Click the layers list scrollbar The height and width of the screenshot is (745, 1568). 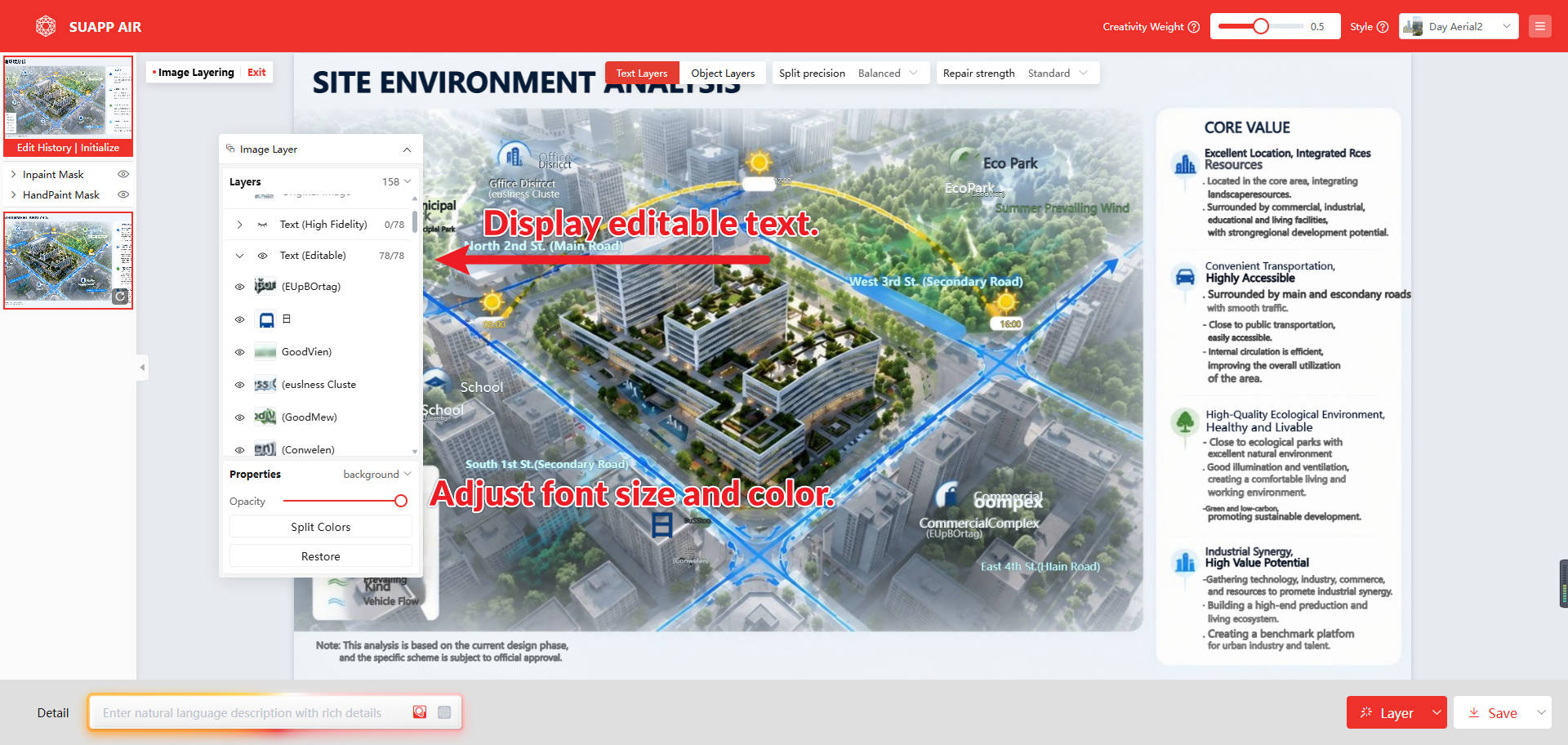[415, 221]
